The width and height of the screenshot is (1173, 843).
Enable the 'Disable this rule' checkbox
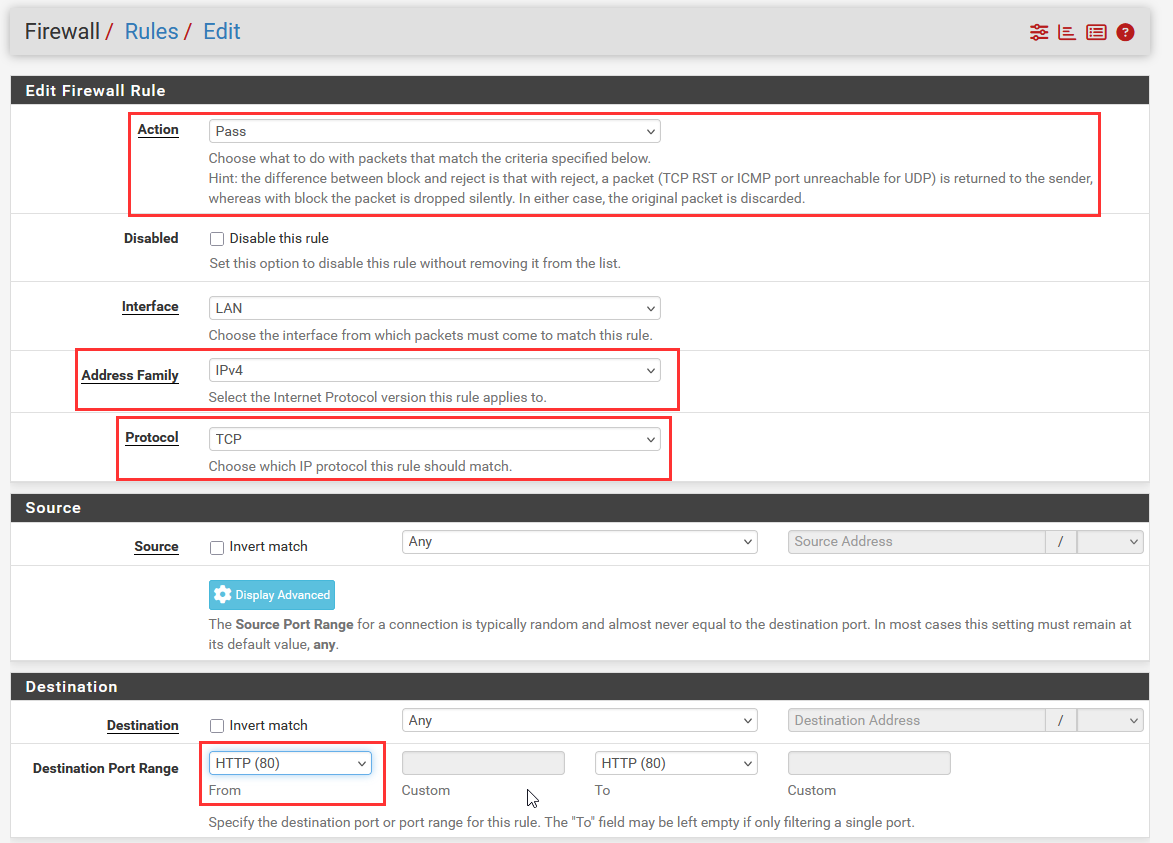pyautogui.click(x=217, y=239)
